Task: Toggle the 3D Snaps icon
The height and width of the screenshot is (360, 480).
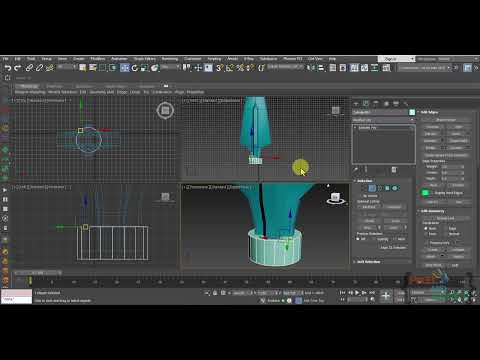Action: [x=219, y=68]
